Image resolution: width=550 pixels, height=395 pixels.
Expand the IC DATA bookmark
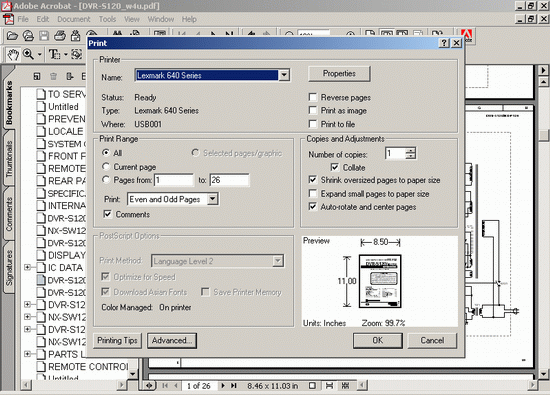[x=27, y=267]
